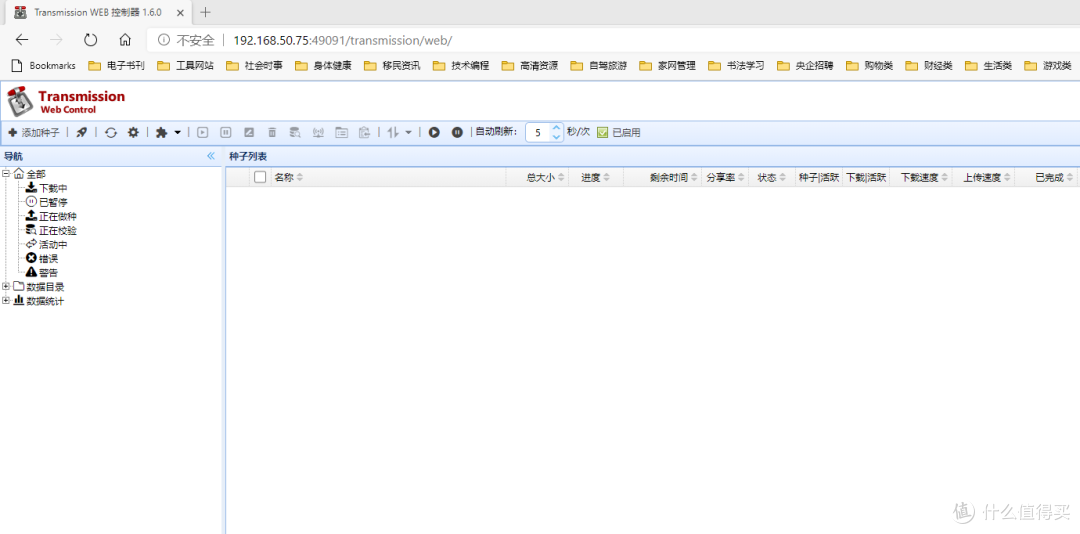Screen dimensions: 1080x534
Task: Open settings via the toolbar gear icon
Action: pyautogui.click(x=134, y=132)
